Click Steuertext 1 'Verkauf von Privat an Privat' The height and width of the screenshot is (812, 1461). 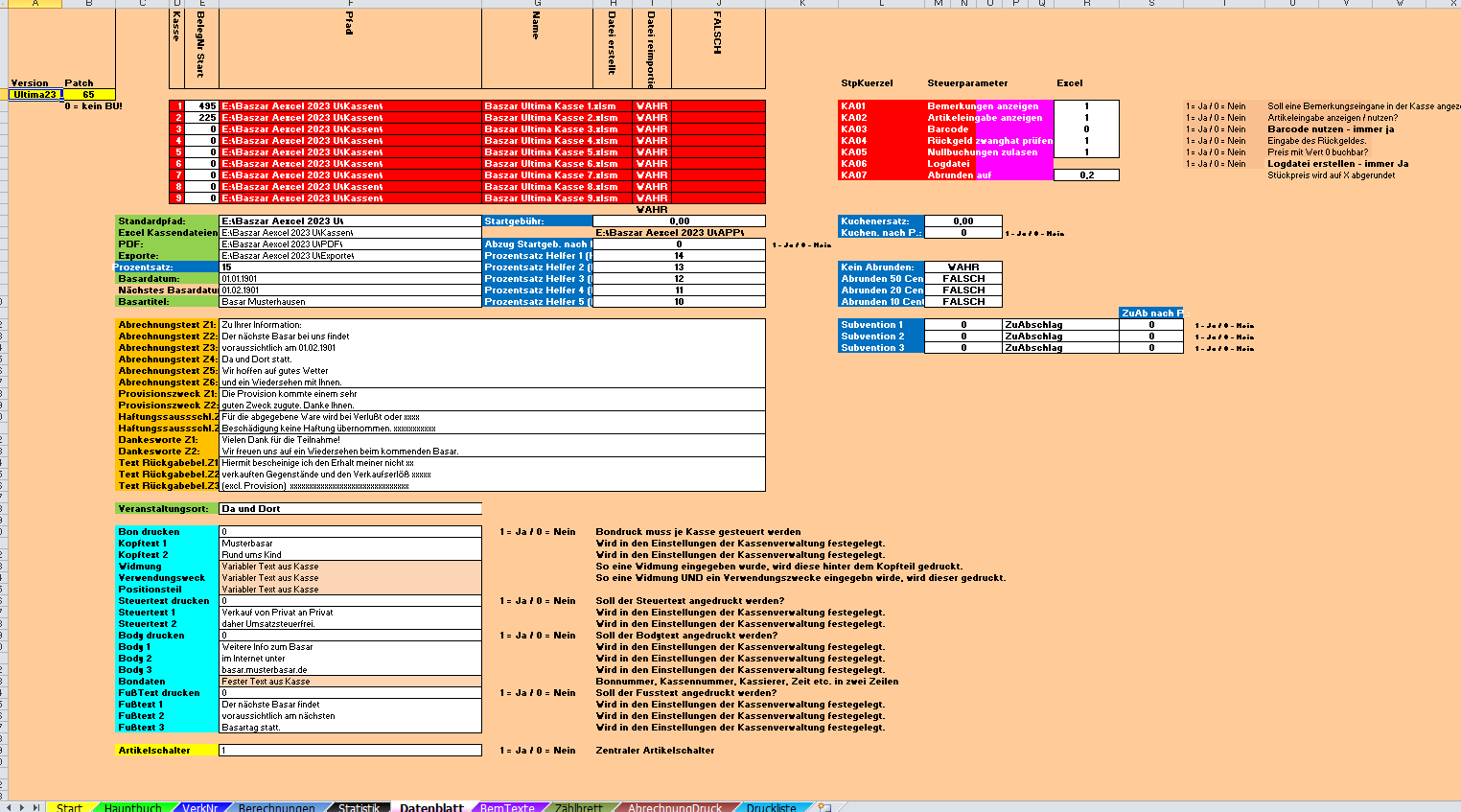point(350,613)
